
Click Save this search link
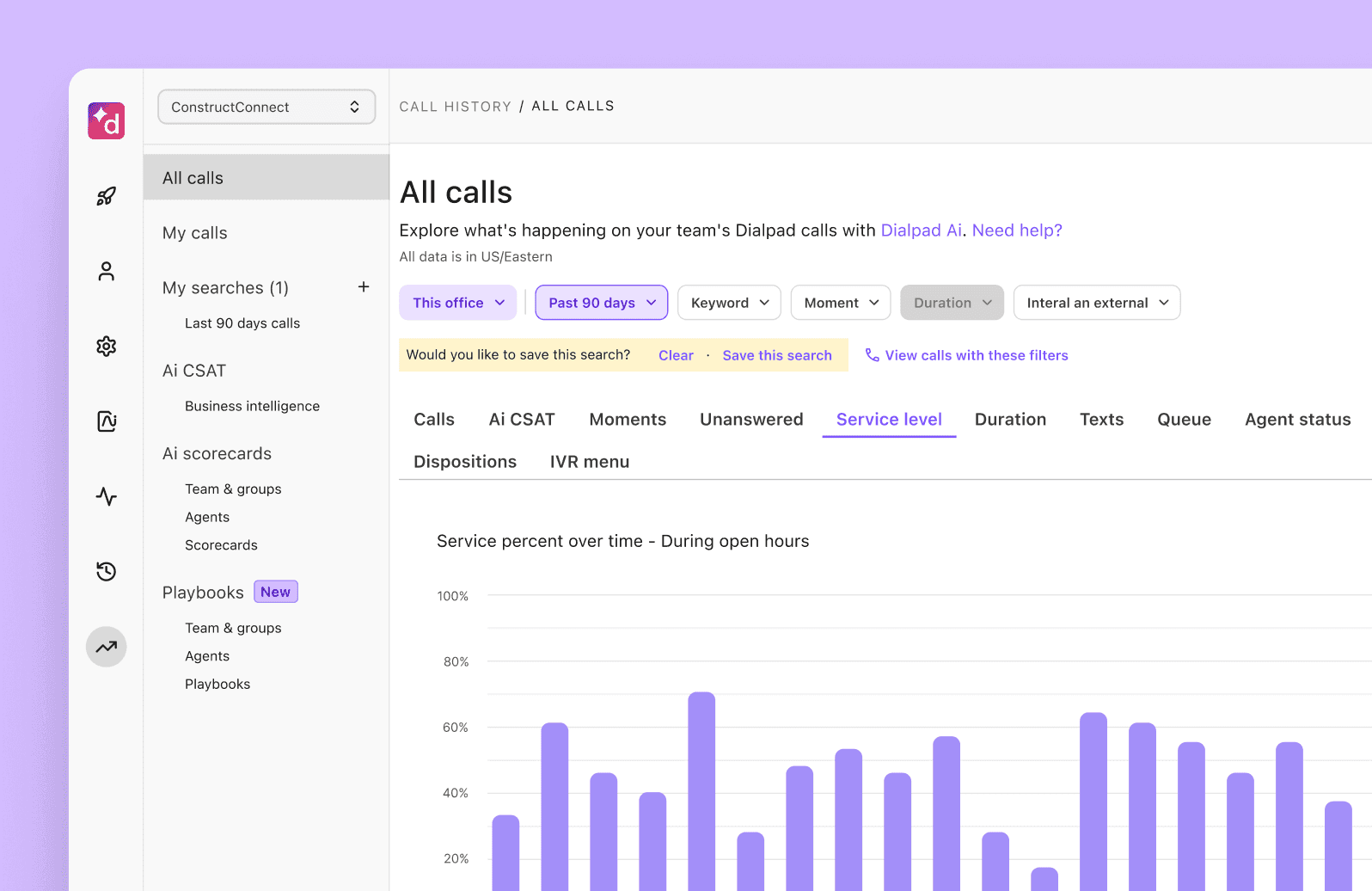tap(776, 355)
